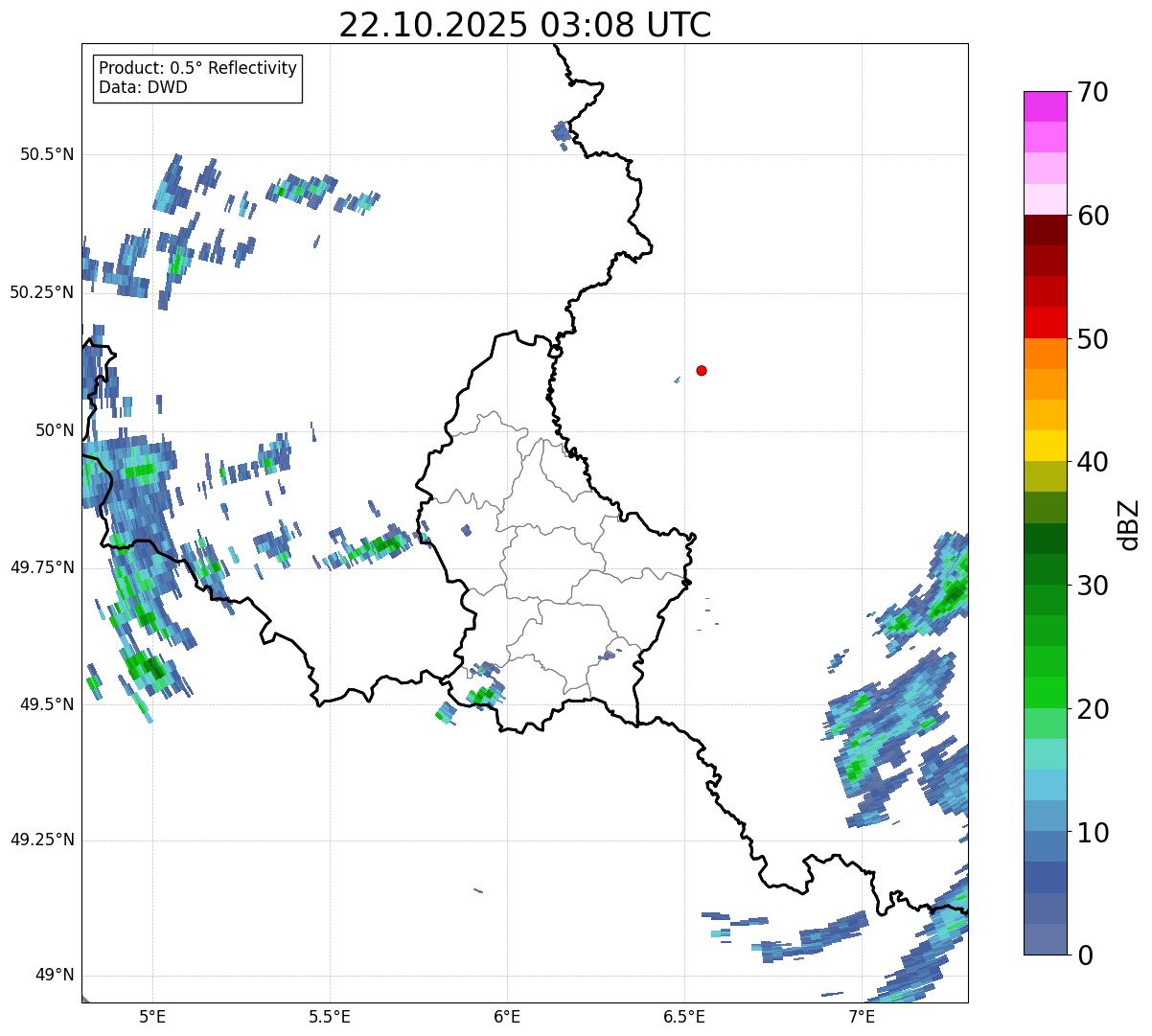
Task: Click the "50.5°N" latitude label
Action: 46,154
